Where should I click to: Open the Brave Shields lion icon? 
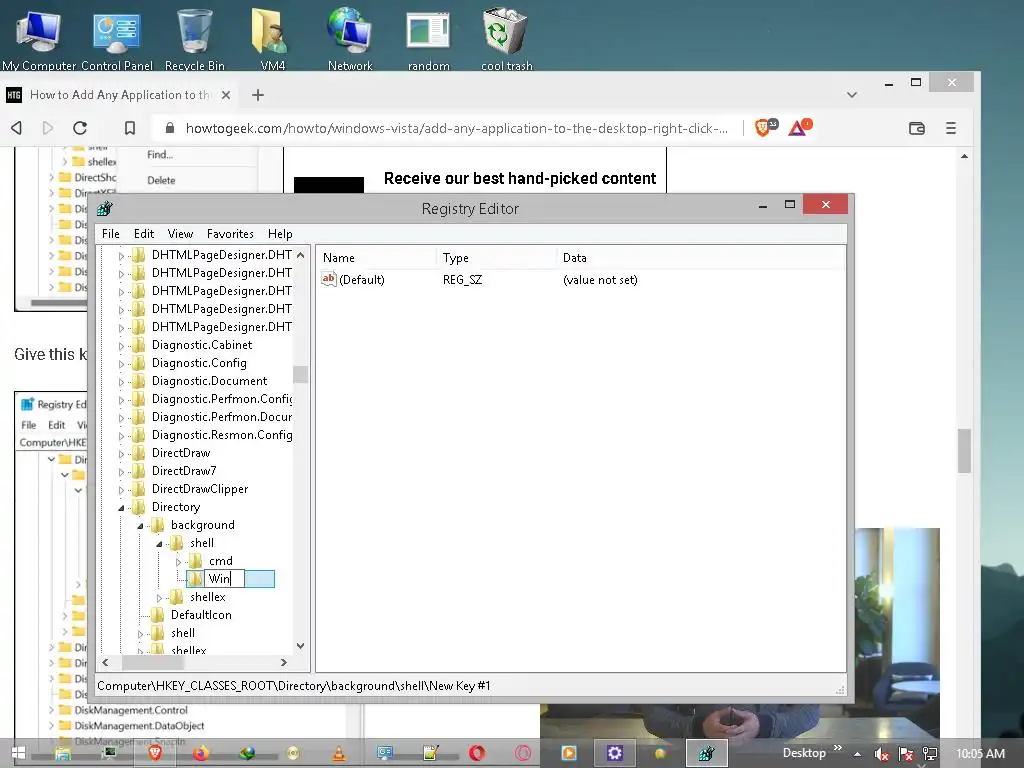click(765, 127)
